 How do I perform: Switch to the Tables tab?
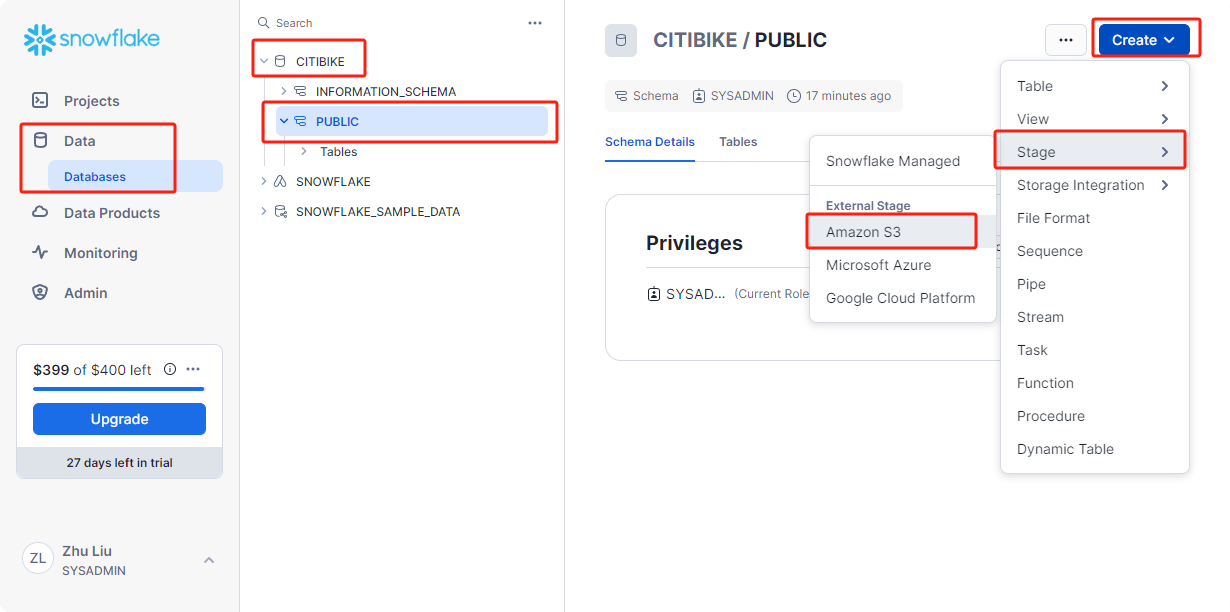tap(738, 142)
